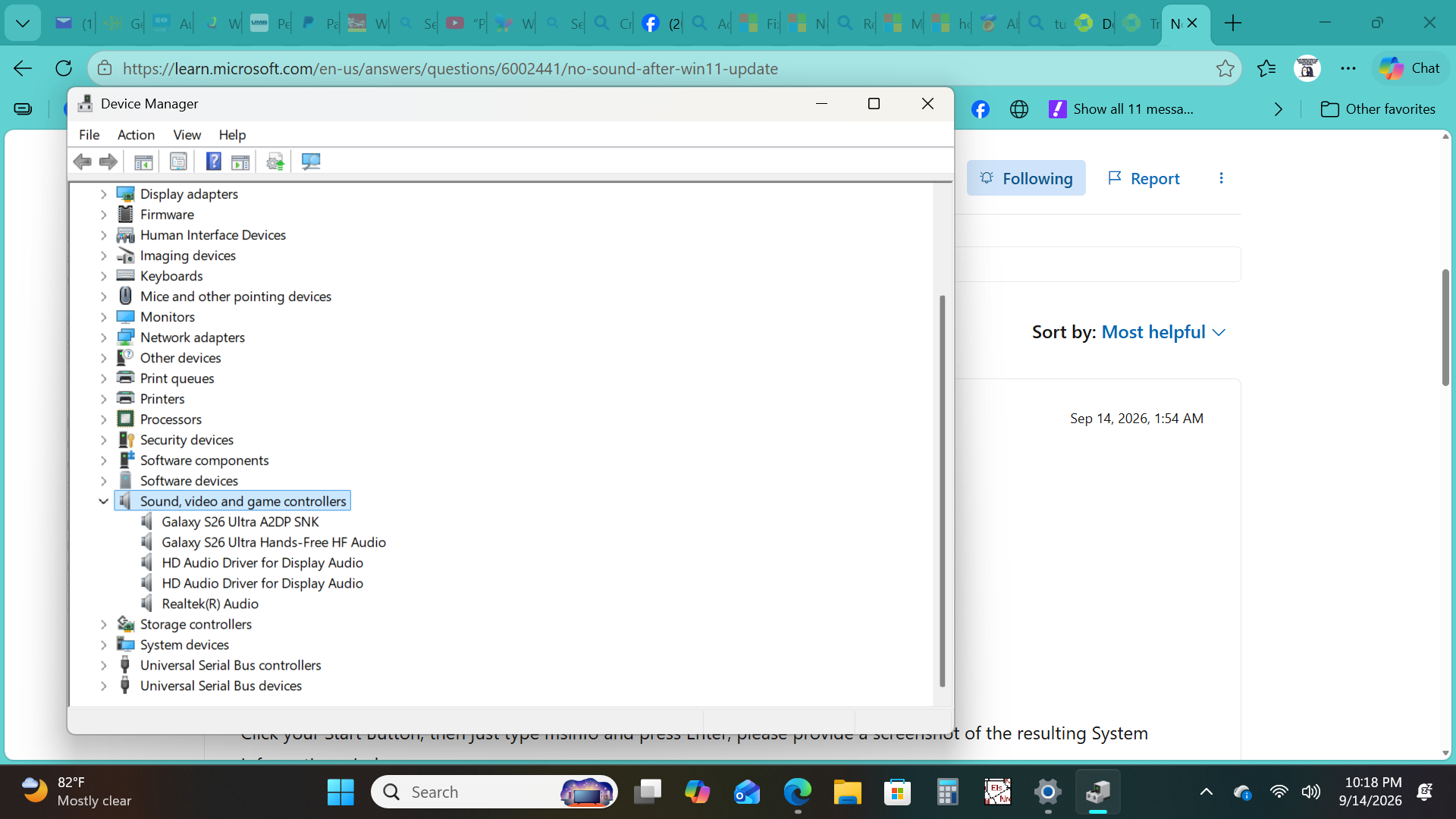Toggle the Show/Hide Console Tree toolbar icon
The height and width of the screenshot is (819, 1456).
[x=143, y=162]
